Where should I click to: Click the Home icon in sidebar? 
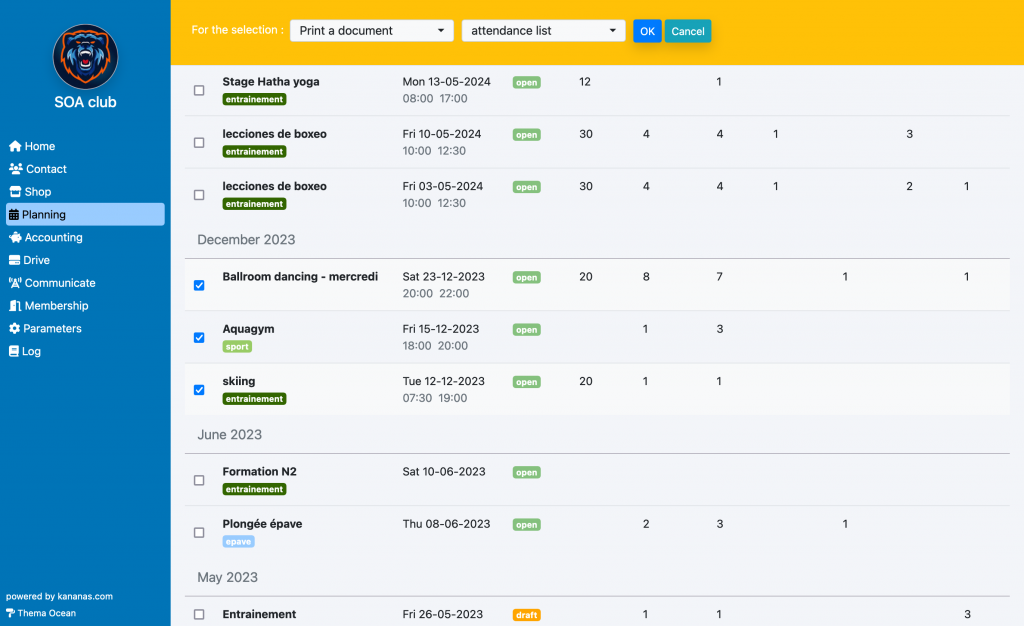[15, 146]
